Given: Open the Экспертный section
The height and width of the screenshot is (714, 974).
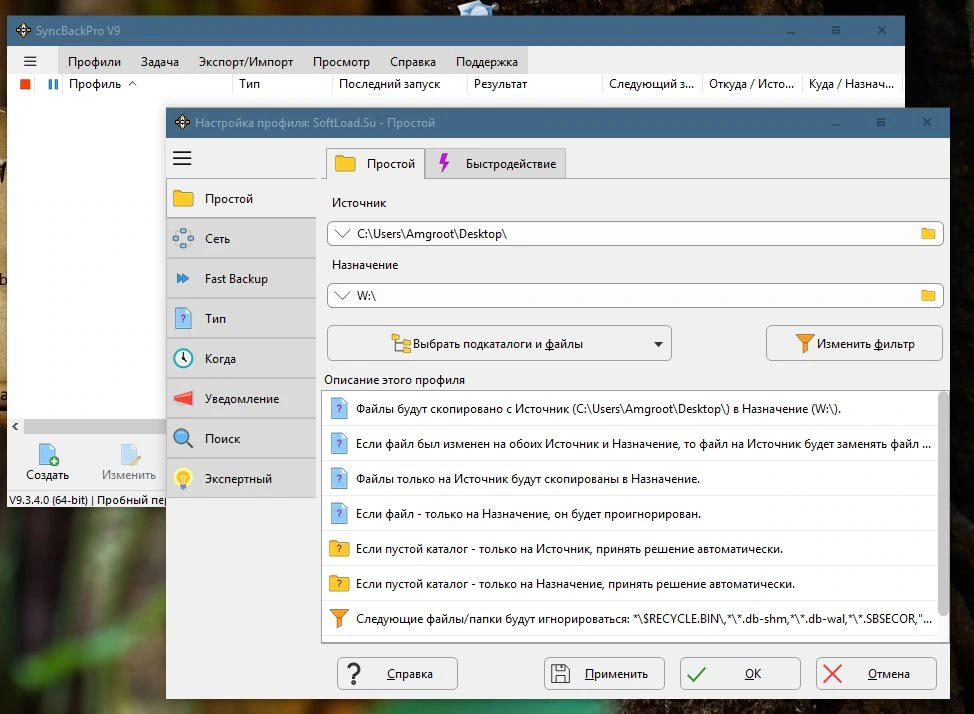Looking at the screenshot, I should [x=242, y=478].
